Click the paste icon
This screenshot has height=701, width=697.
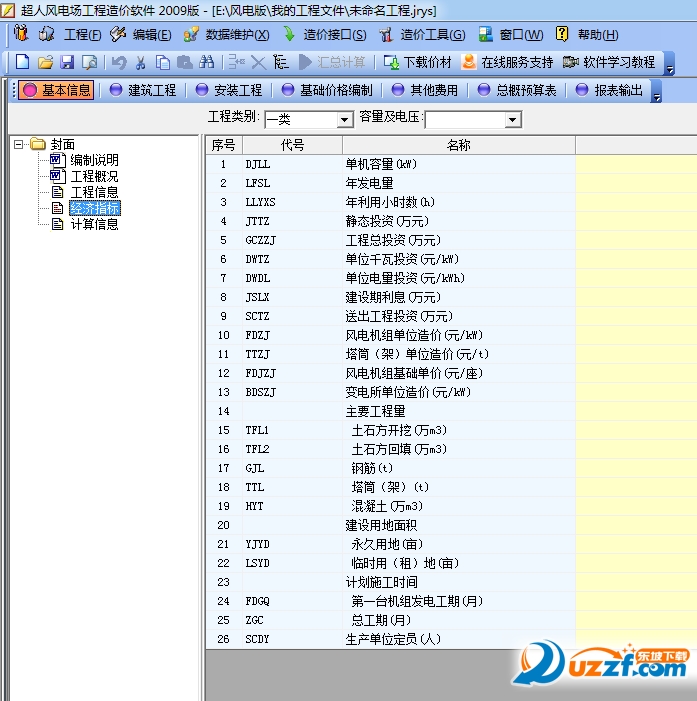click(x=185, y=62)
